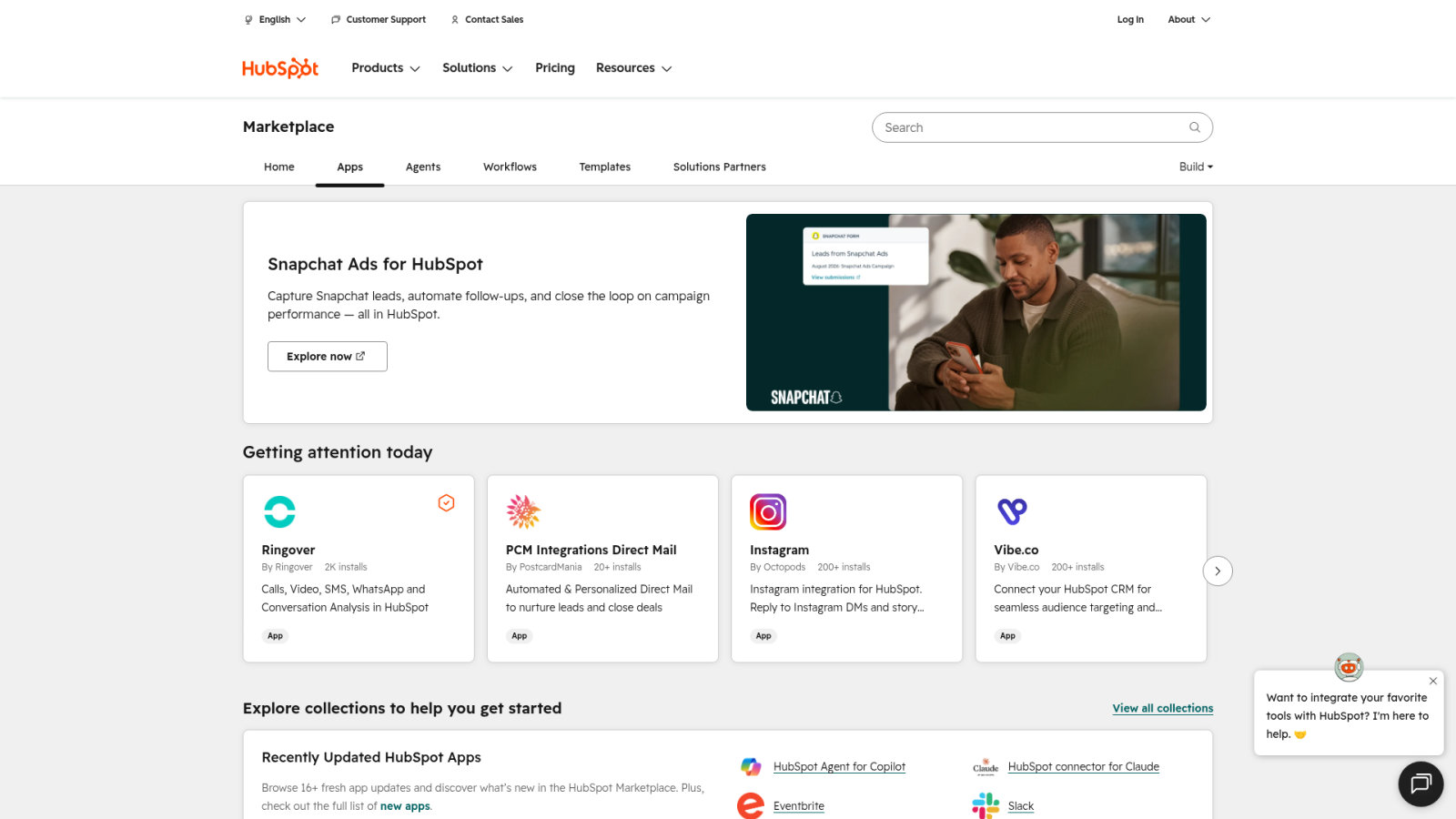Expand the Products menu

pos(386,68)
